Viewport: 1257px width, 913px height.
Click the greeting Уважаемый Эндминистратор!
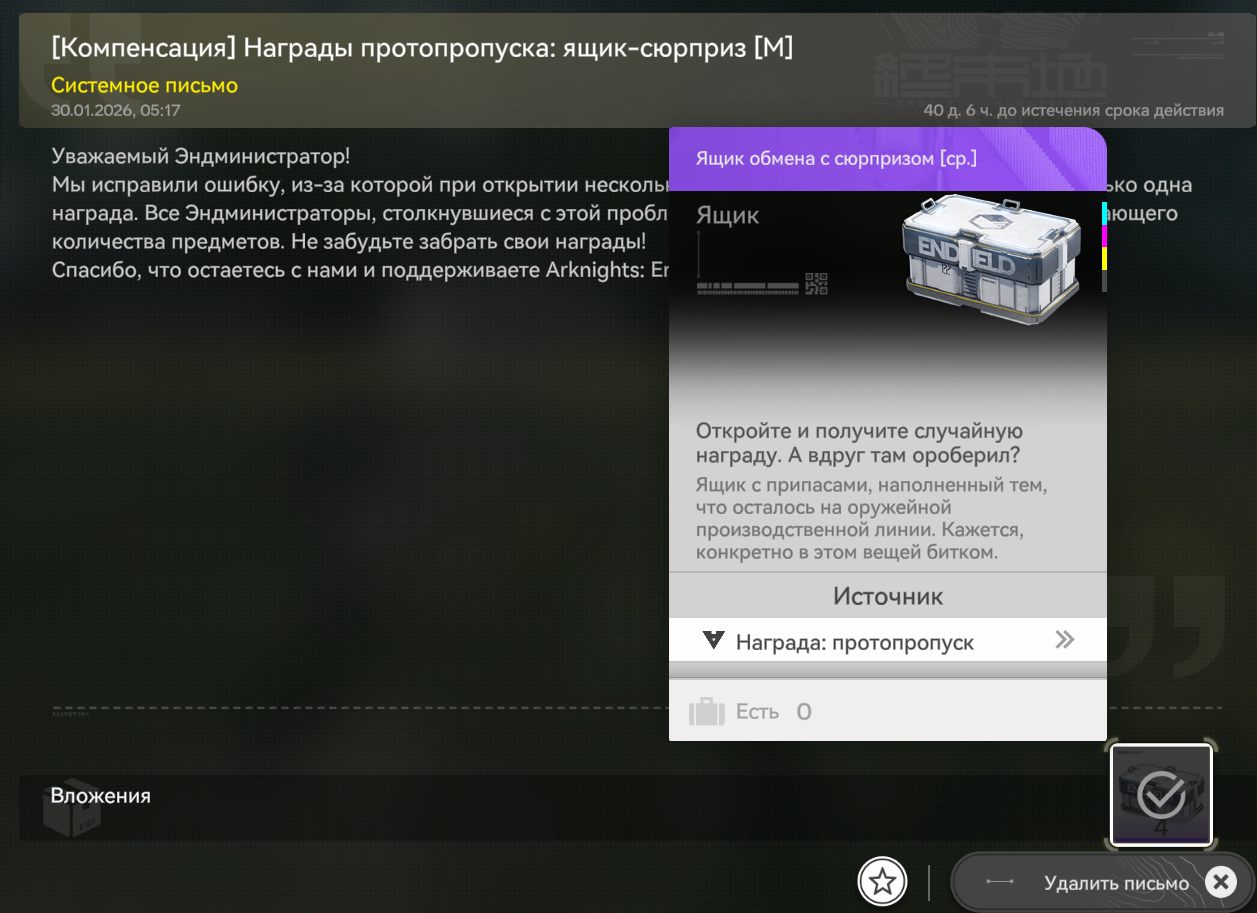click(x=201, y=158)
